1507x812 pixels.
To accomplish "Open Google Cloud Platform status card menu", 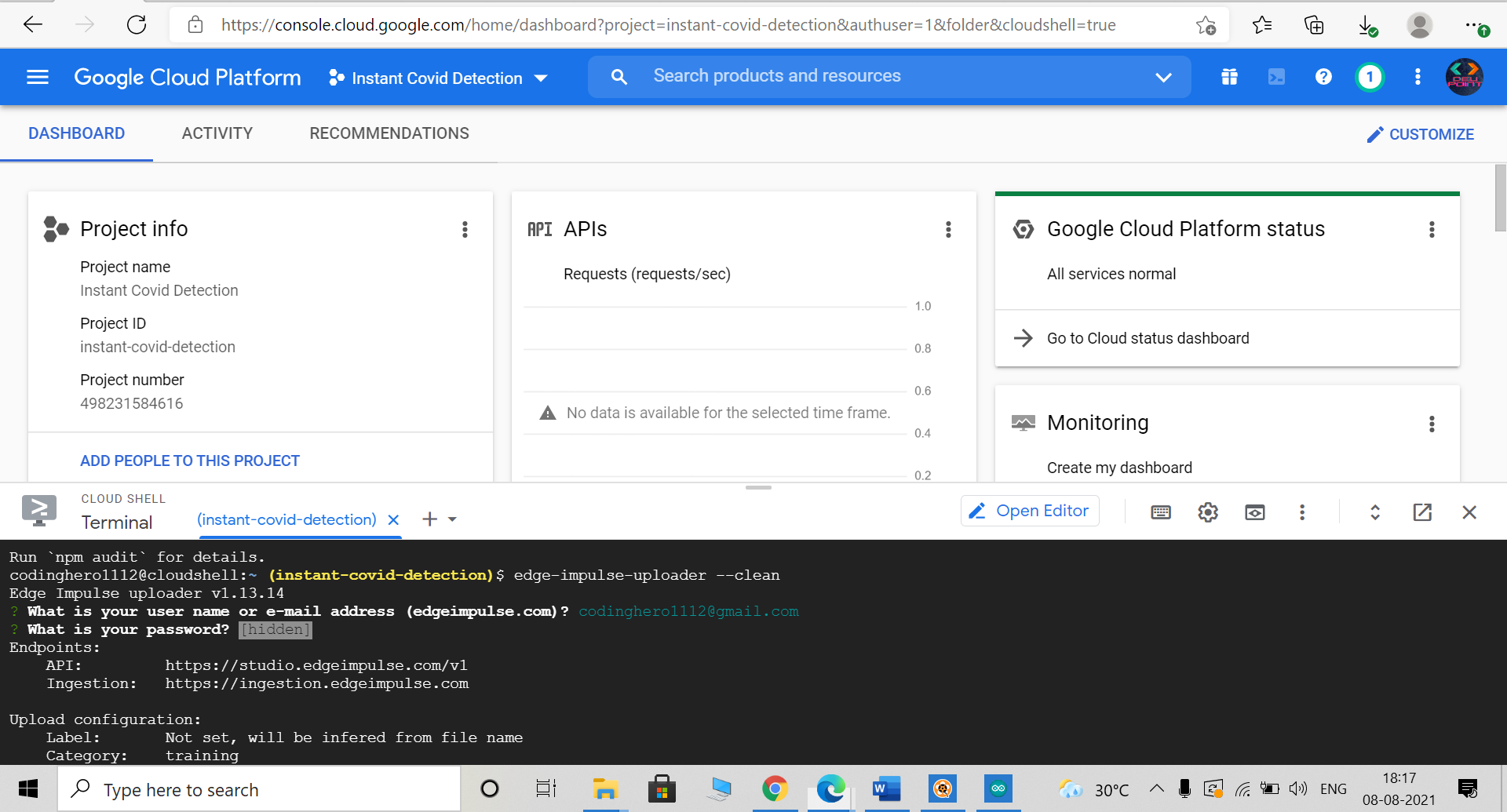I will coord(1432,229).
